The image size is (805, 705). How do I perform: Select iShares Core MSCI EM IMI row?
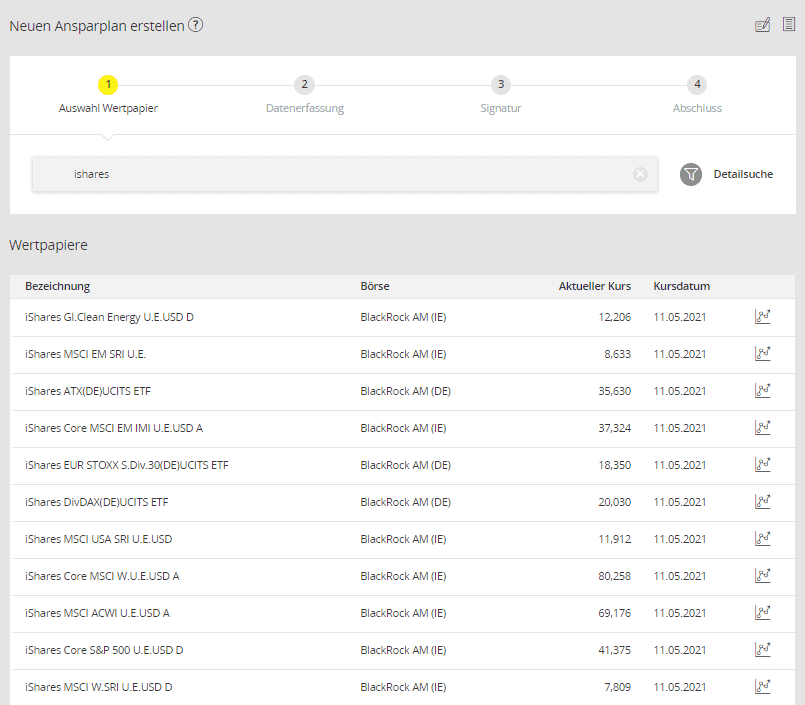click(x=114, y=428)
